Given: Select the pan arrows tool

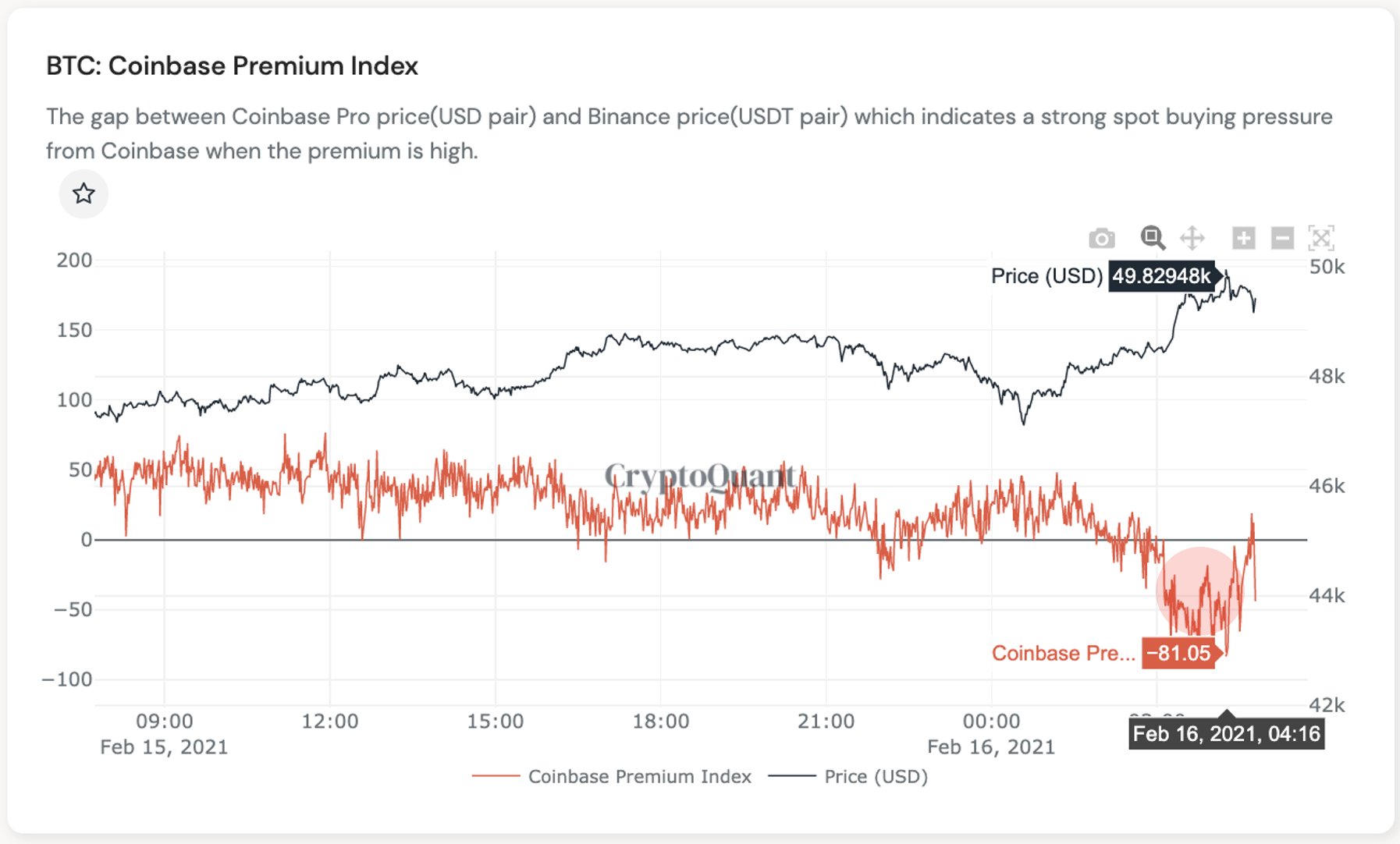Looking at the screenshot, I should tap(1192, 238).
